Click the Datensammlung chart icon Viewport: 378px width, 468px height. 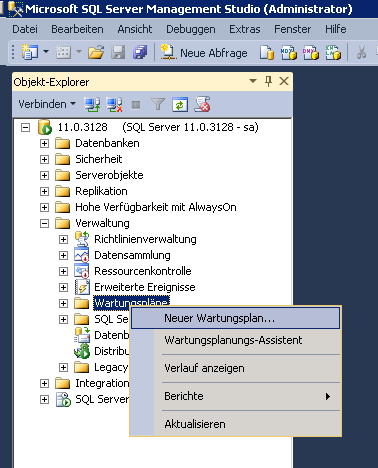[82, 255]
